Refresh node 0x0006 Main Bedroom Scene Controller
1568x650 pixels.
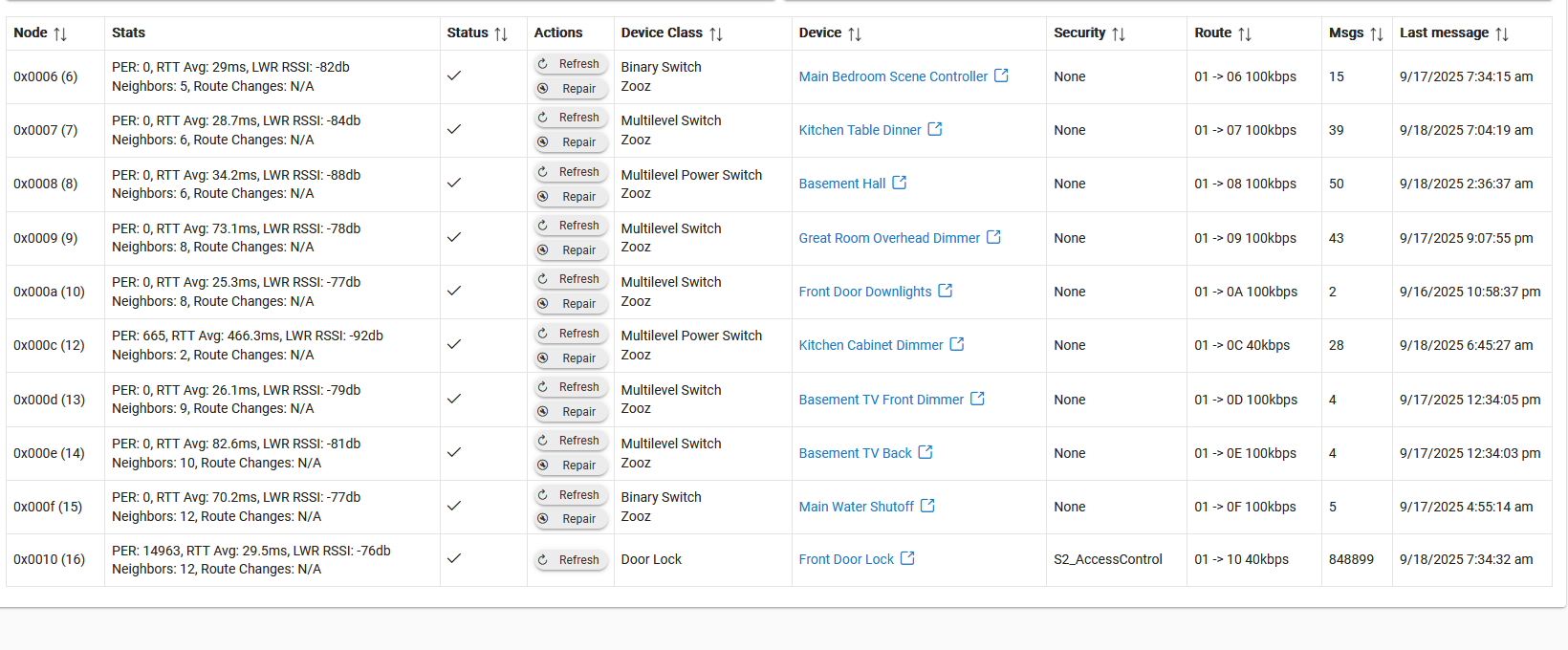[570, 64]
